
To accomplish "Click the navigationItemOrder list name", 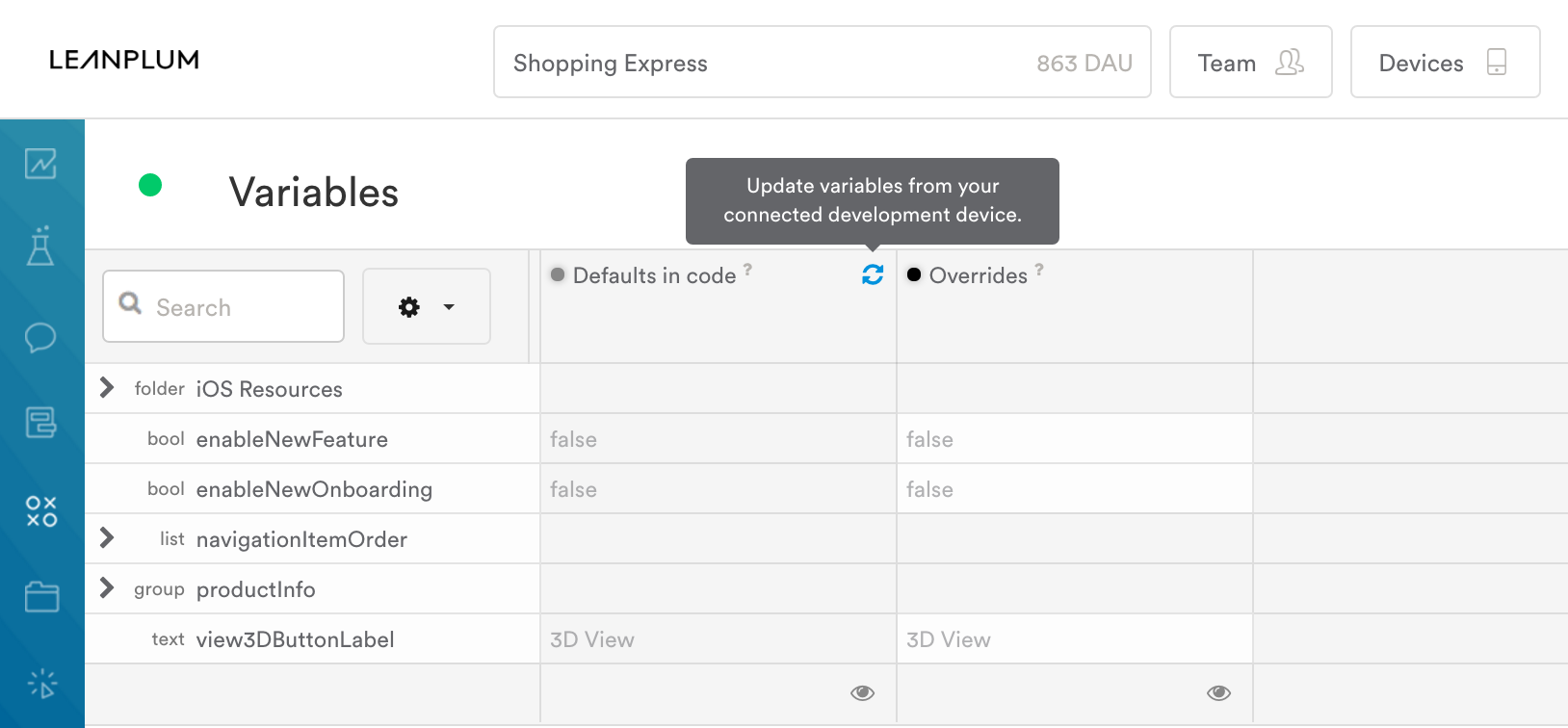I will tap(301, 539).
